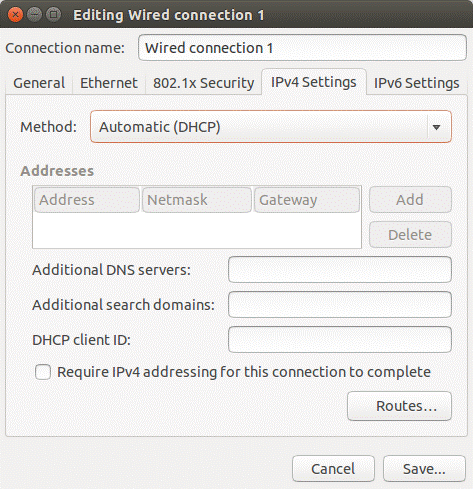
Task: Switch to the General tab
Action: click(x=39, y=83)
